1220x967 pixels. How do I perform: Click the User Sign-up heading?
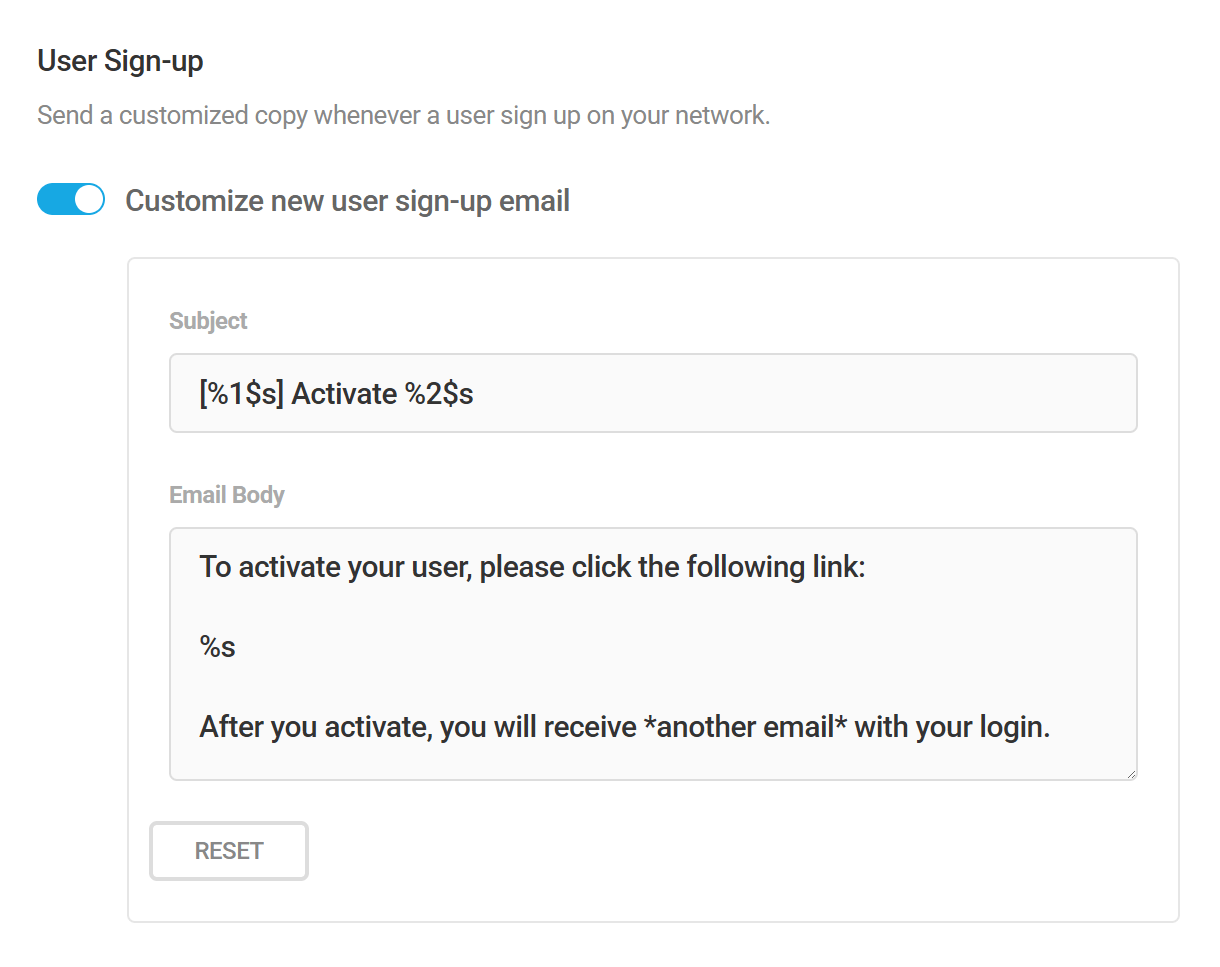point(119,61)
